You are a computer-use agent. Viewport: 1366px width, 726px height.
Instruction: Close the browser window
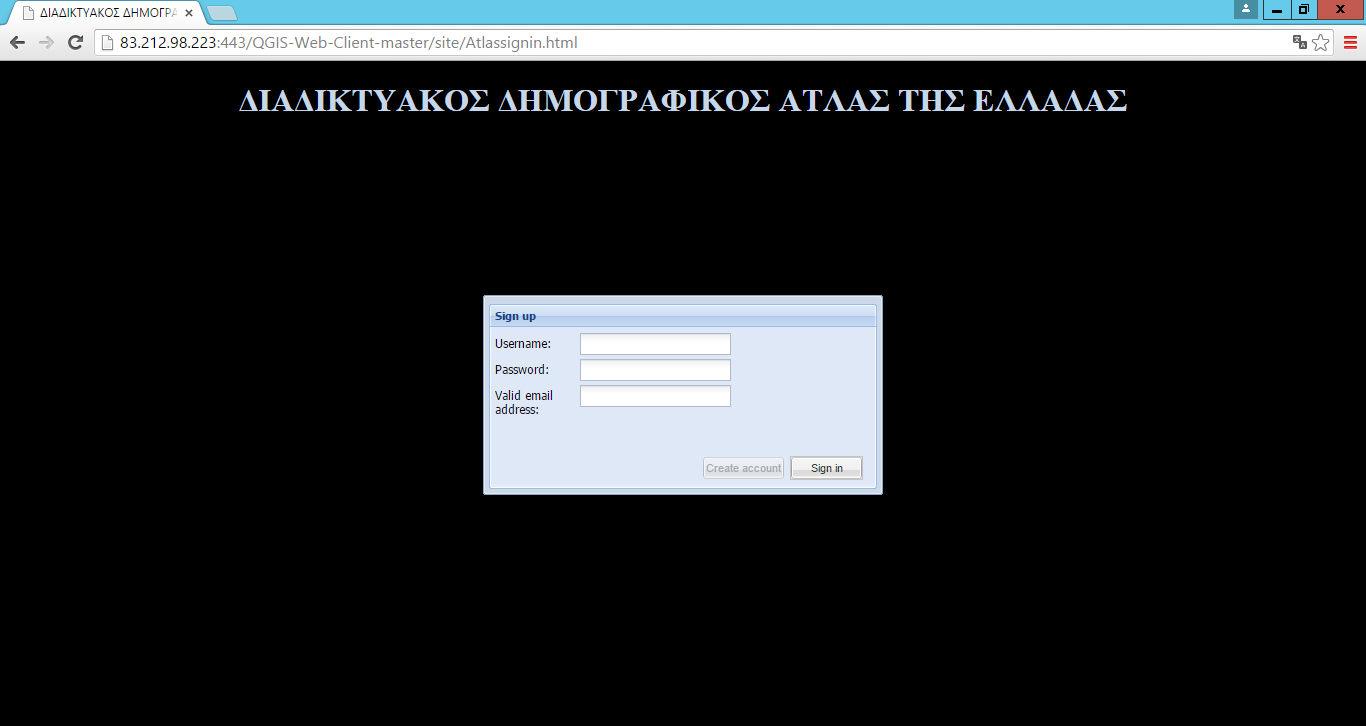click(x=1340, y=9)
